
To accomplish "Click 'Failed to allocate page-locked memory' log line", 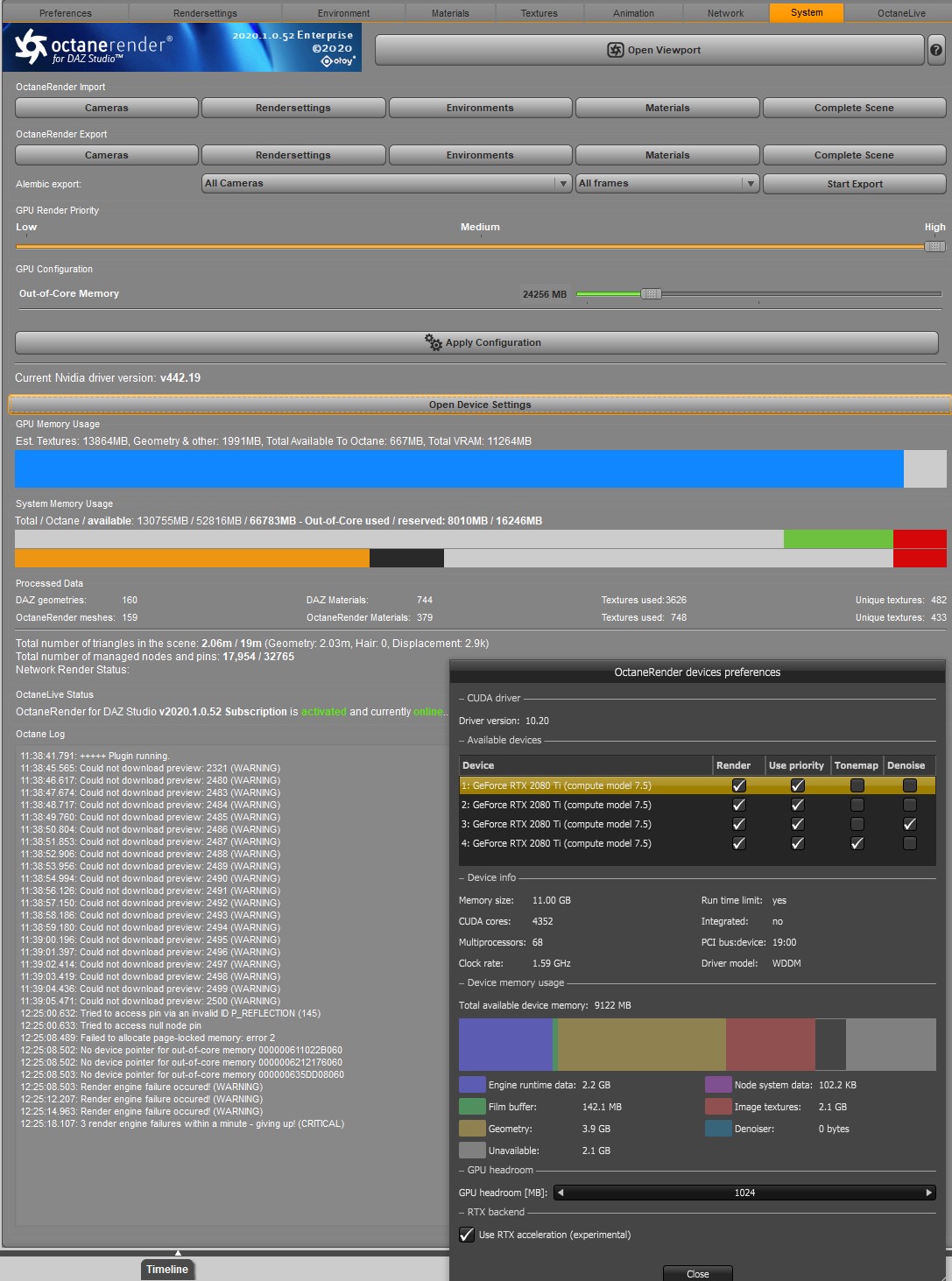I will (148, 1038).
